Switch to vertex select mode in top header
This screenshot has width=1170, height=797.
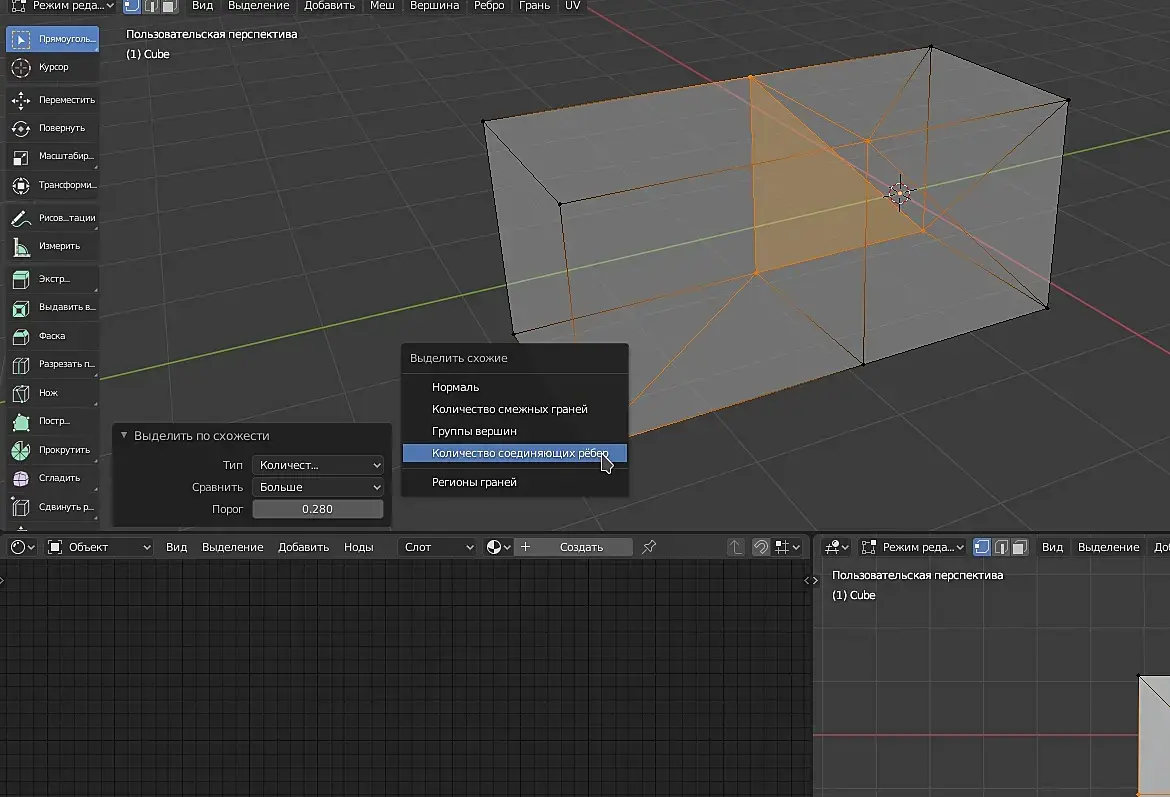[x=132, y=6]
